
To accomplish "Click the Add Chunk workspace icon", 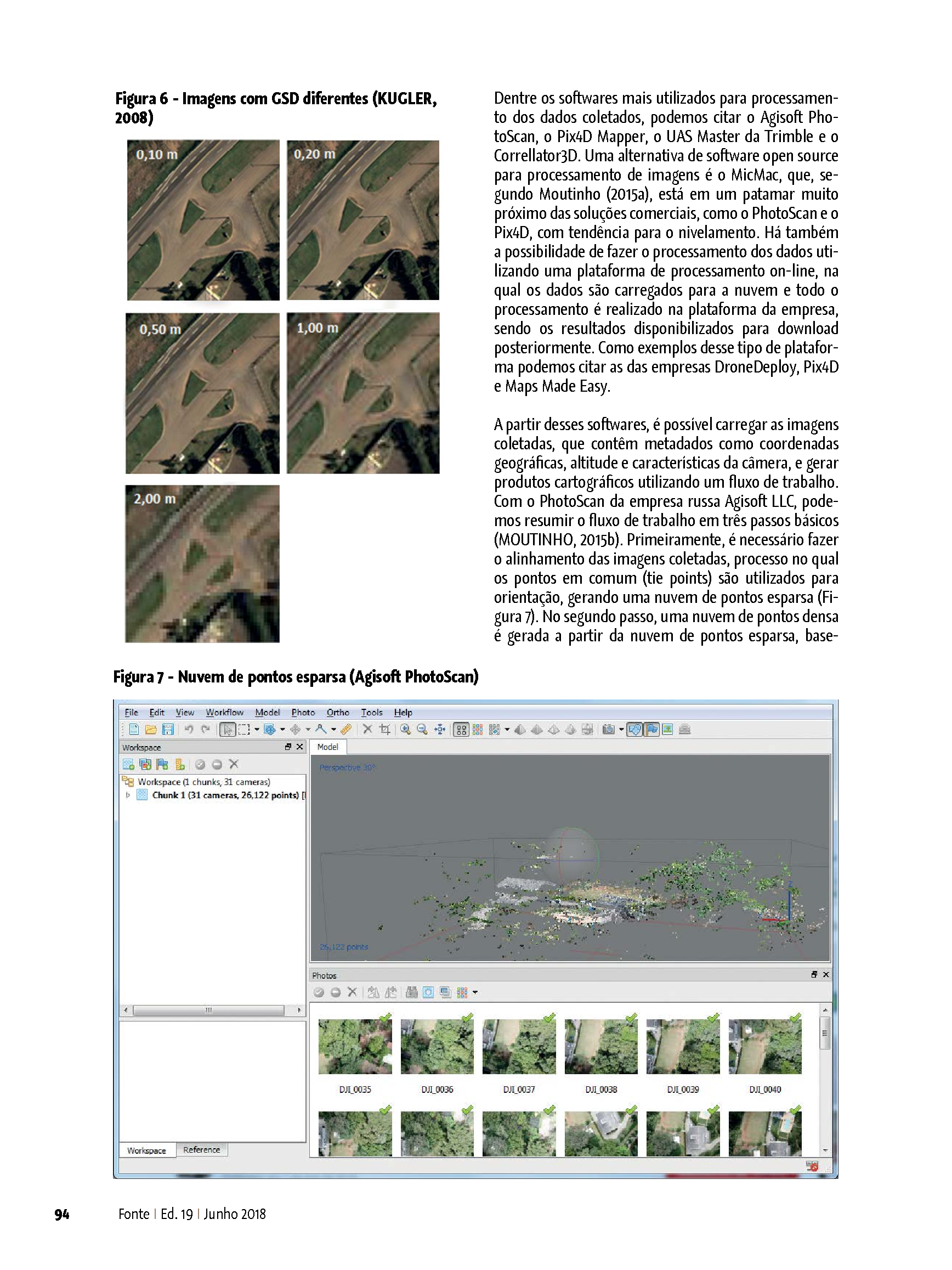I will 128,764.
